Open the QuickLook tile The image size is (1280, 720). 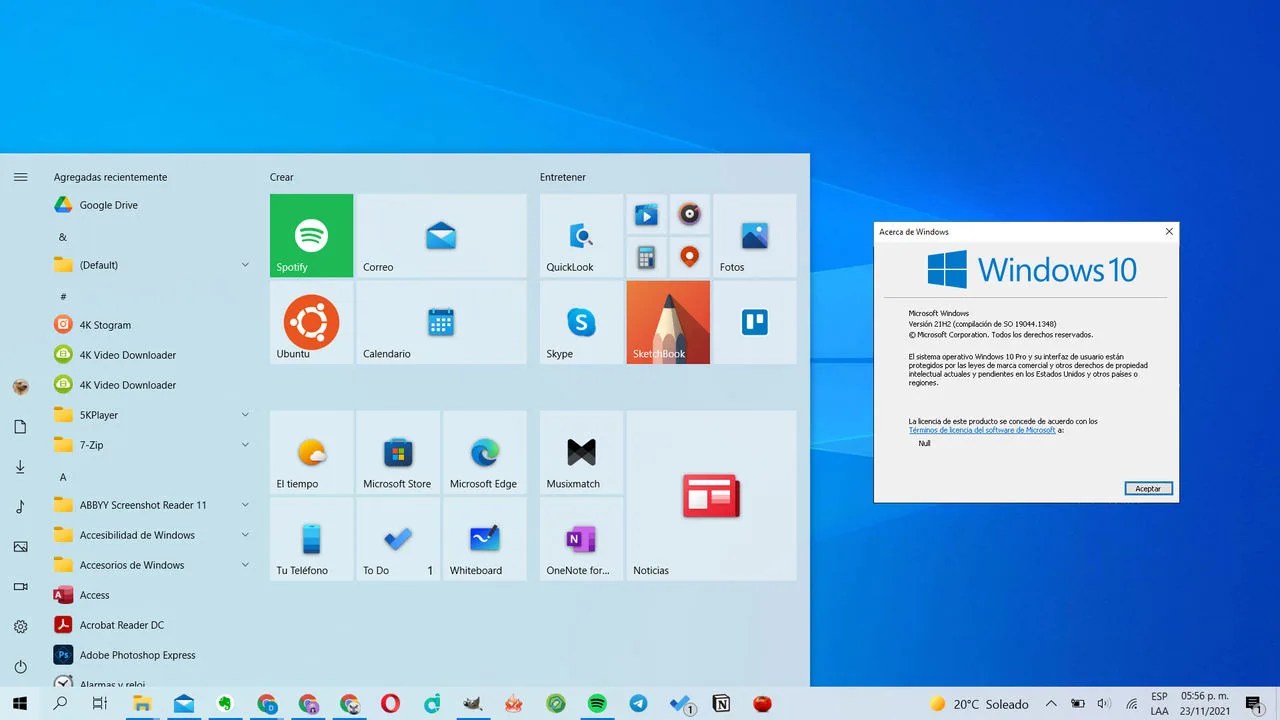(581, 235)
